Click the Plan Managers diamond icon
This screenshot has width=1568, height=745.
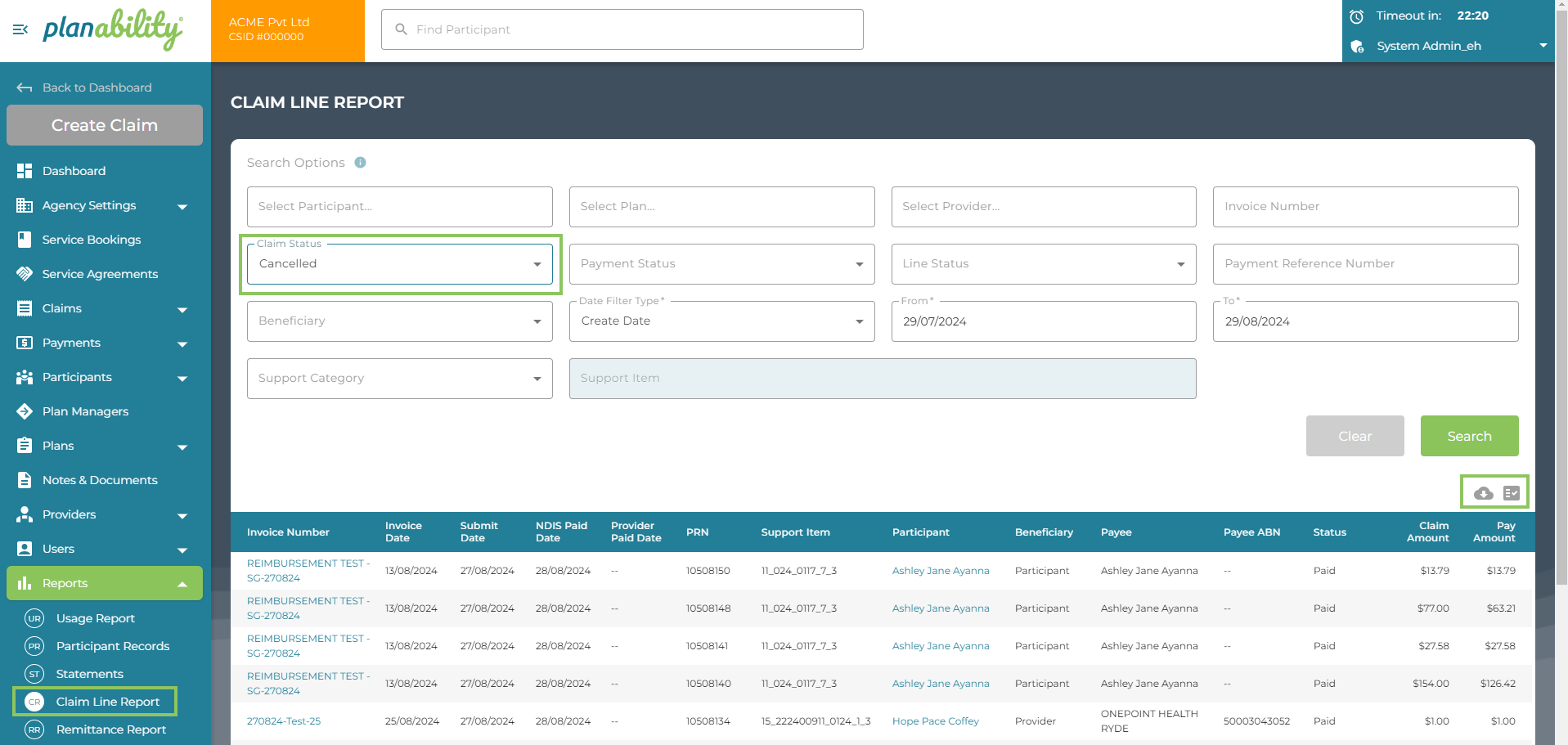coord(25,411)
